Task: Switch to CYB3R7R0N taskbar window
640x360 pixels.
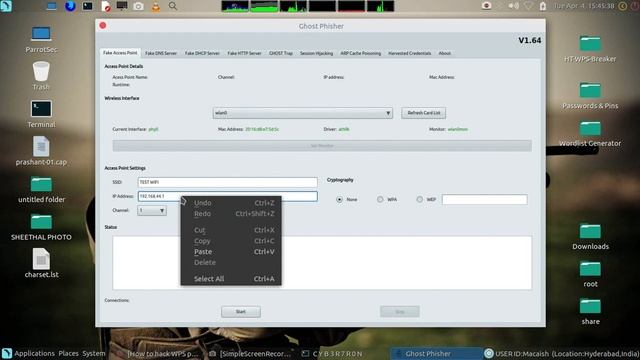Action: (332, 354)
